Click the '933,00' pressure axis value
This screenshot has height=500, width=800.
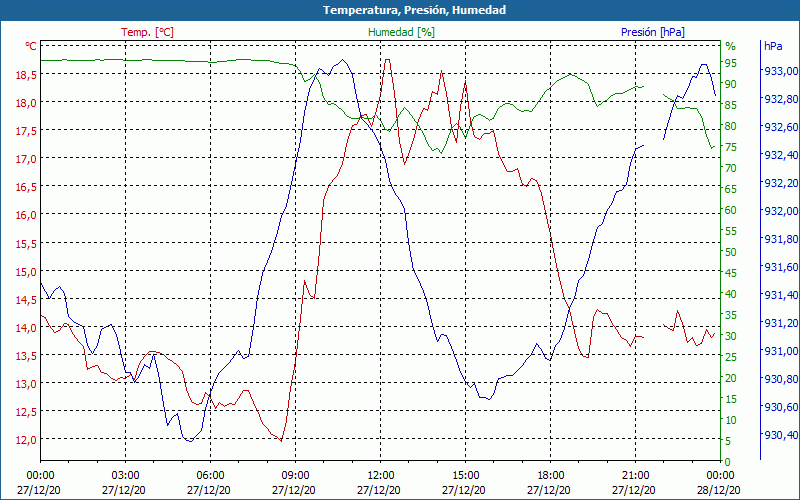pos(780,71)
